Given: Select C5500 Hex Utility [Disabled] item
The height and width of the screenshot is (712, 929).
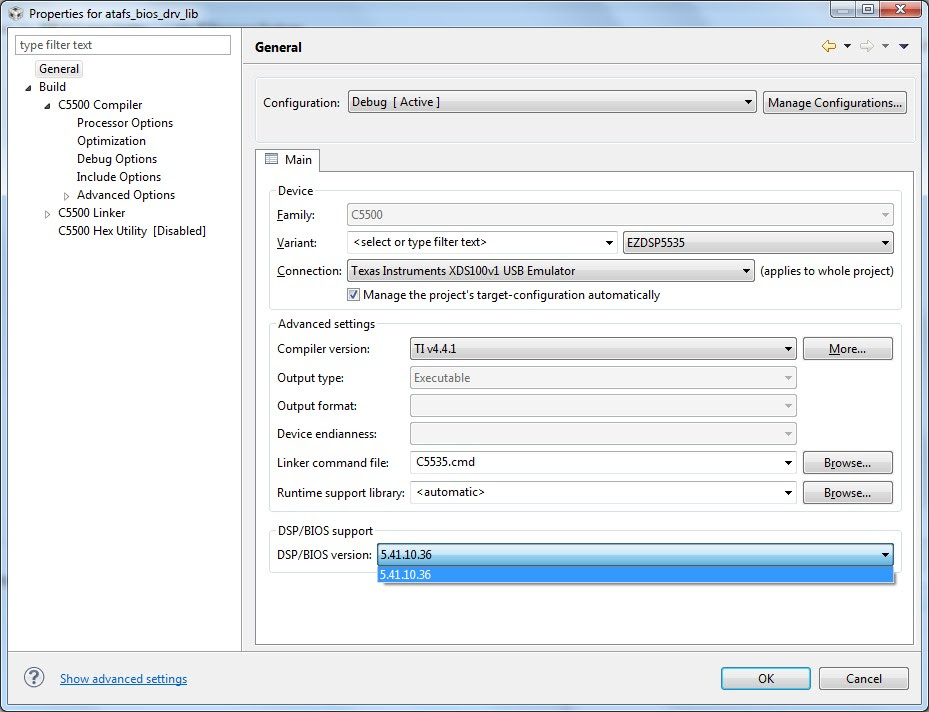Looking at the screenshot, I should click(x=132, y=230).
